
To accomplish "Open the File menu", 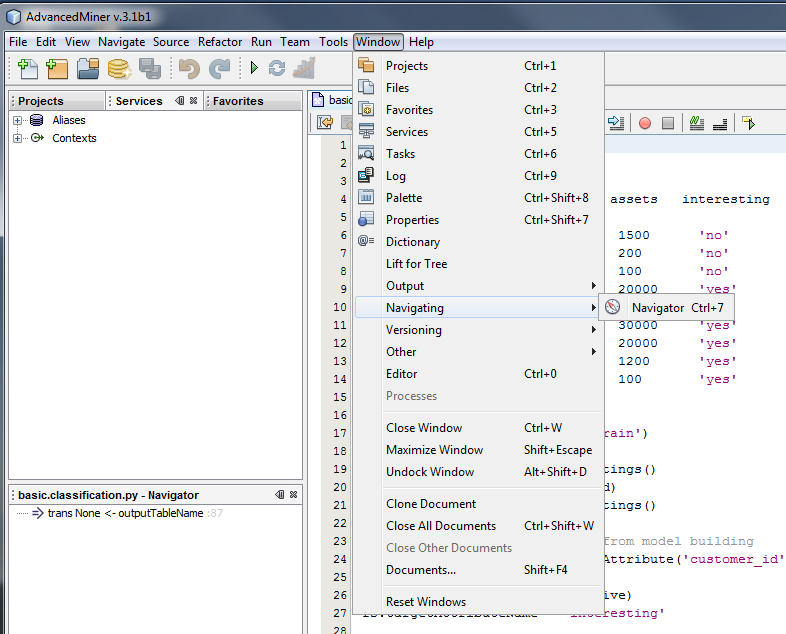I will click(x=18, y=42).
